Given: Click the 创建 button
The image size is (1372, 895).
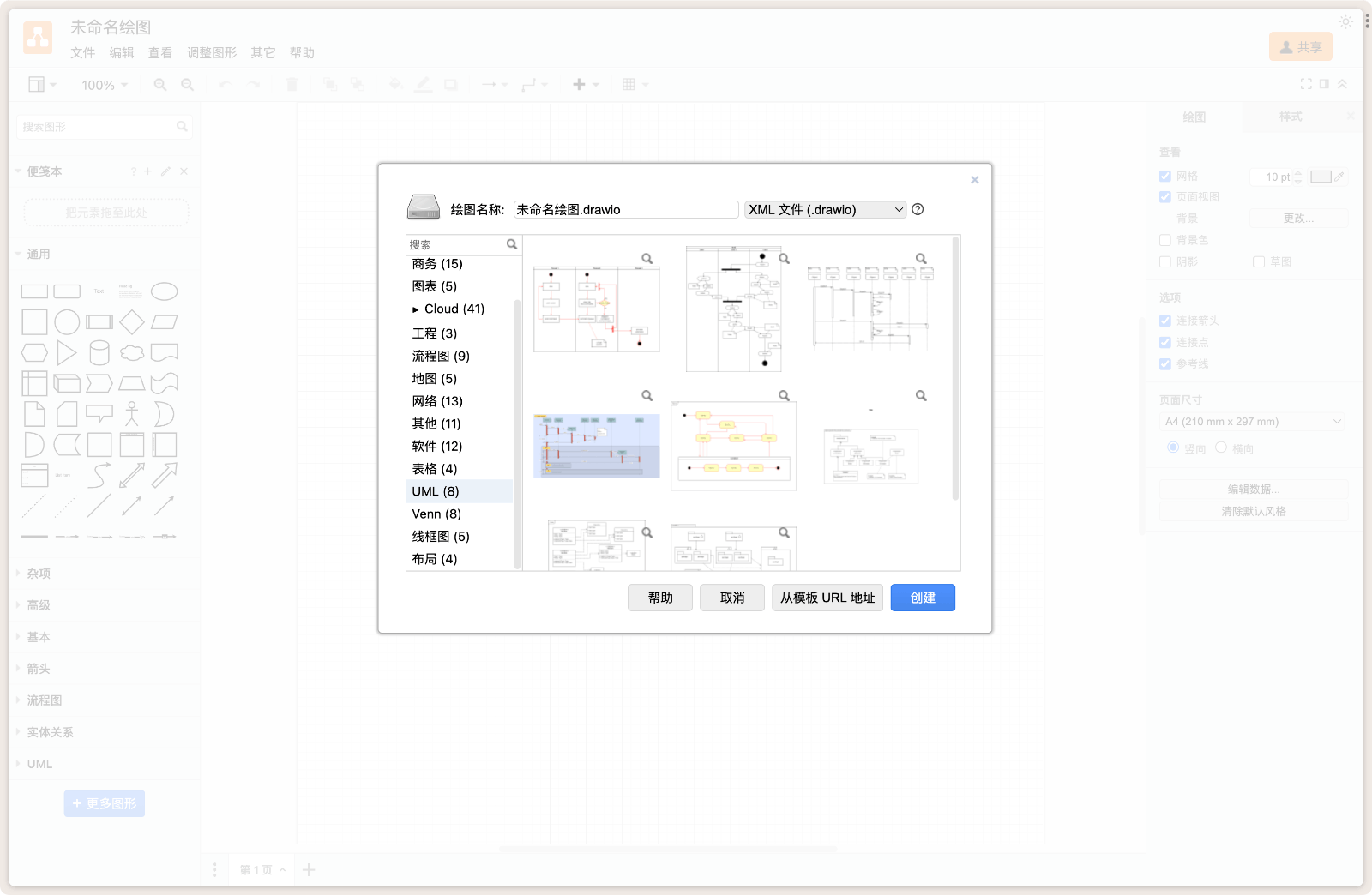Looking at the screenshot, I should [923, 598].
